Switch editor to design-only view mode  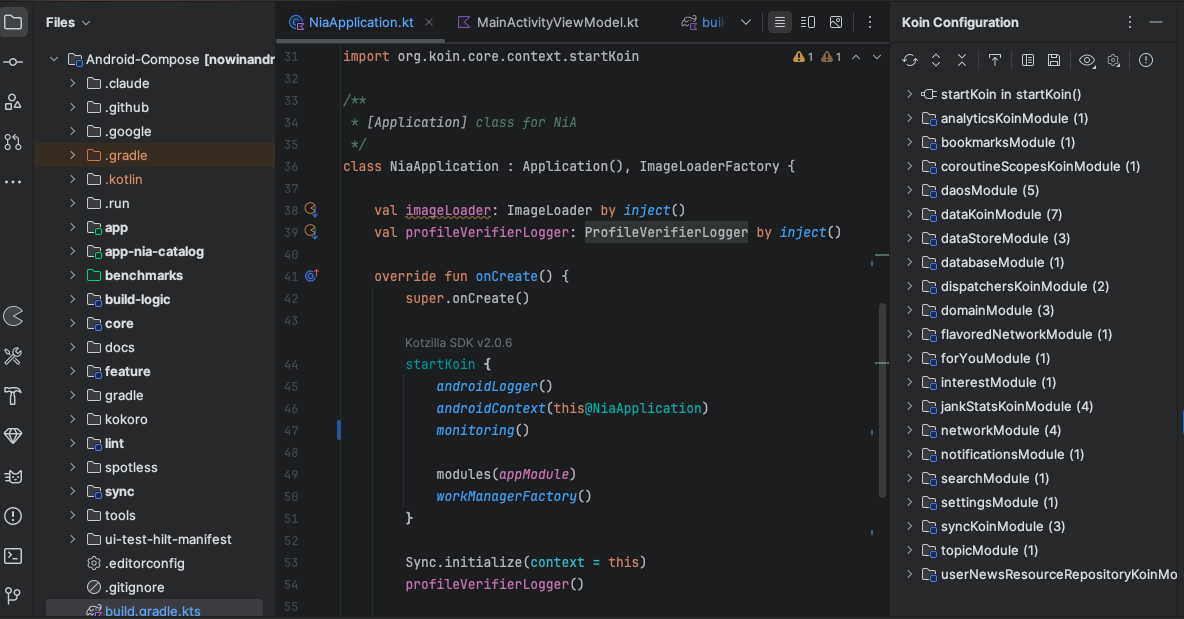[836, 22]
